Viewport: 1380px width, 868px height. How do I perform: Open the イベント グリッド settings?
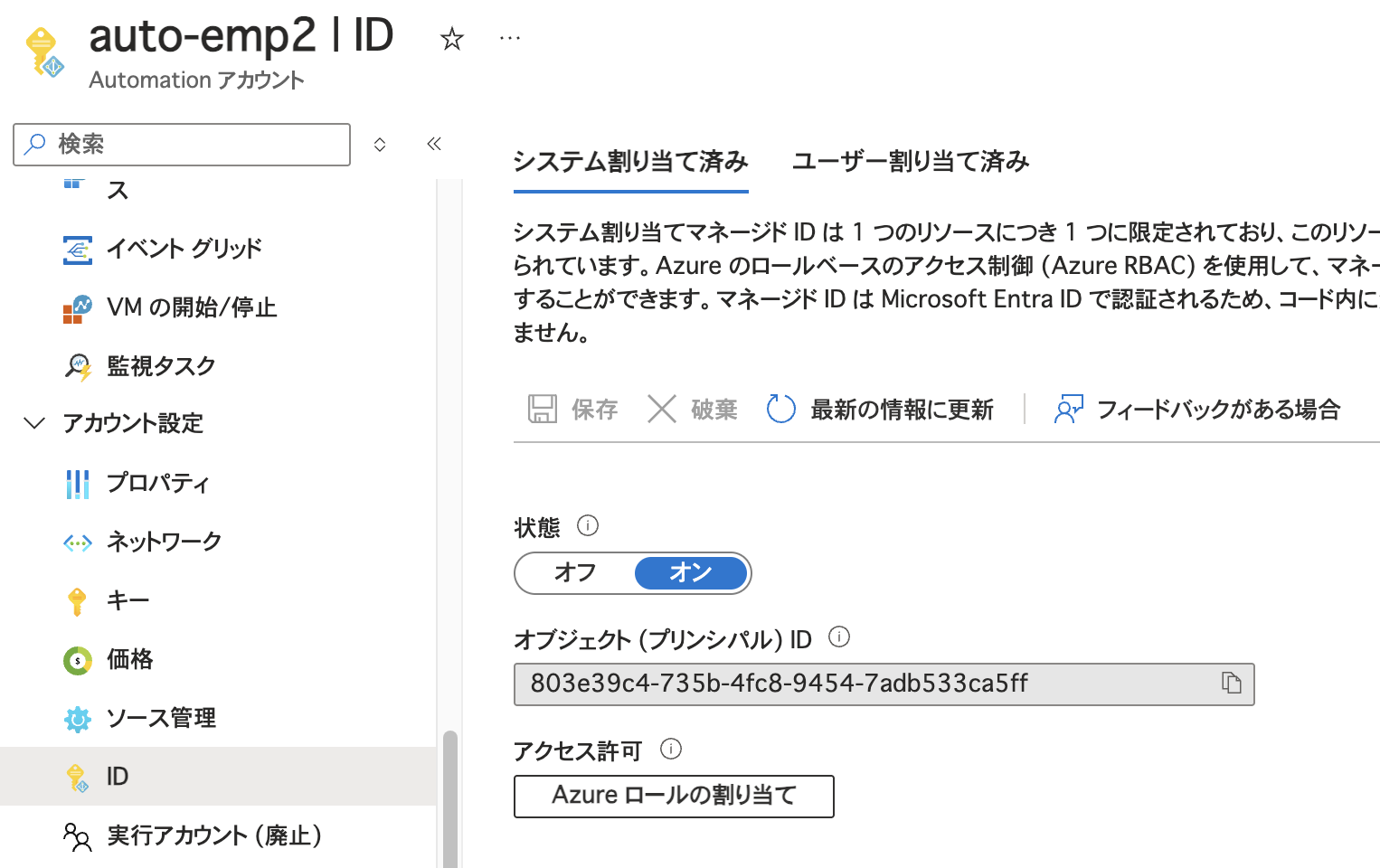(184, 249)
